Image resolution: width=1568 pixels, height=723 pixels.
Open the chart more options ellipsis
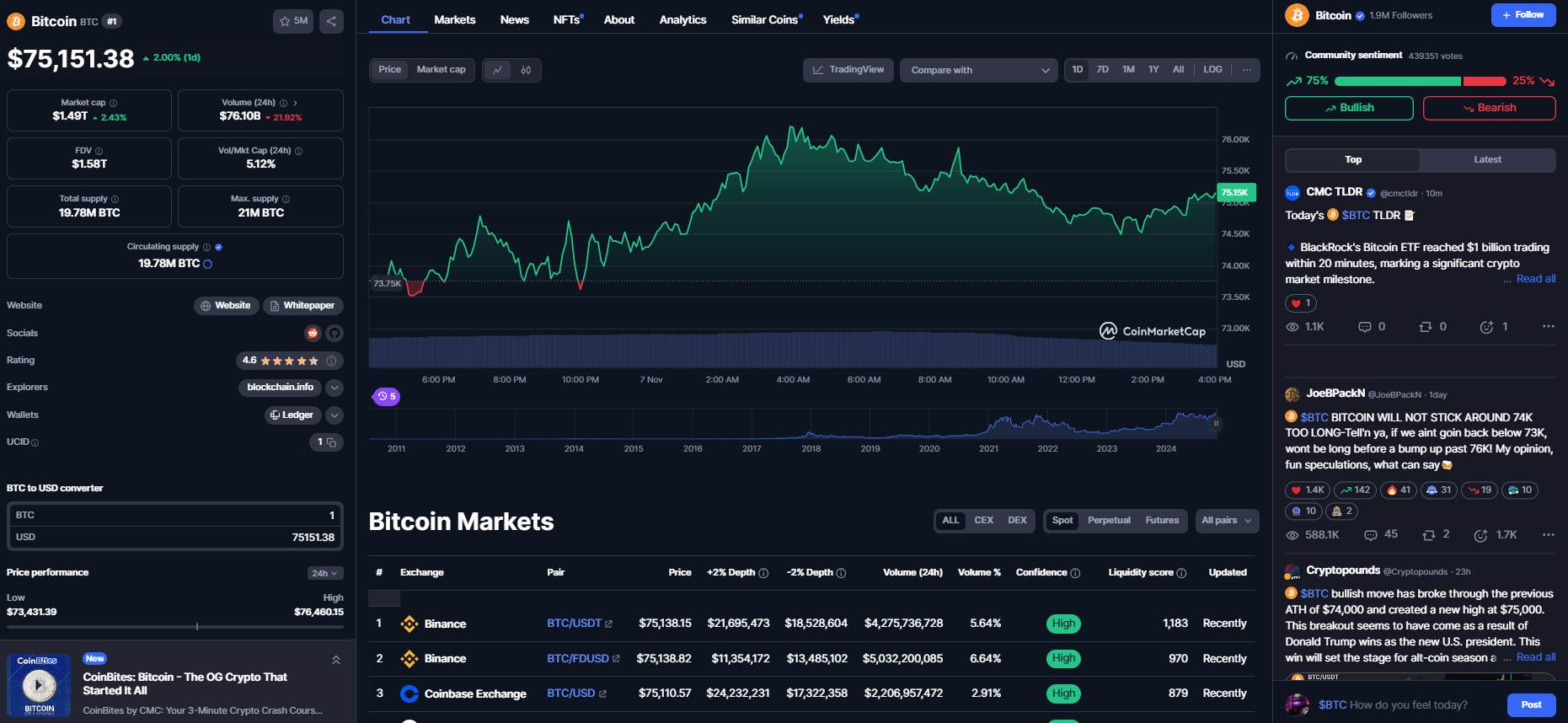1247,70
